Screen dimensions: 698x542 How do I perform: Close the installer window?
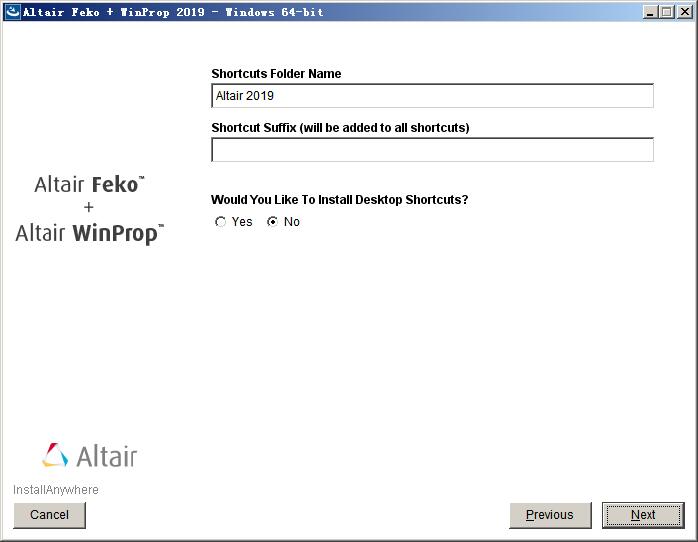(684, 12)
